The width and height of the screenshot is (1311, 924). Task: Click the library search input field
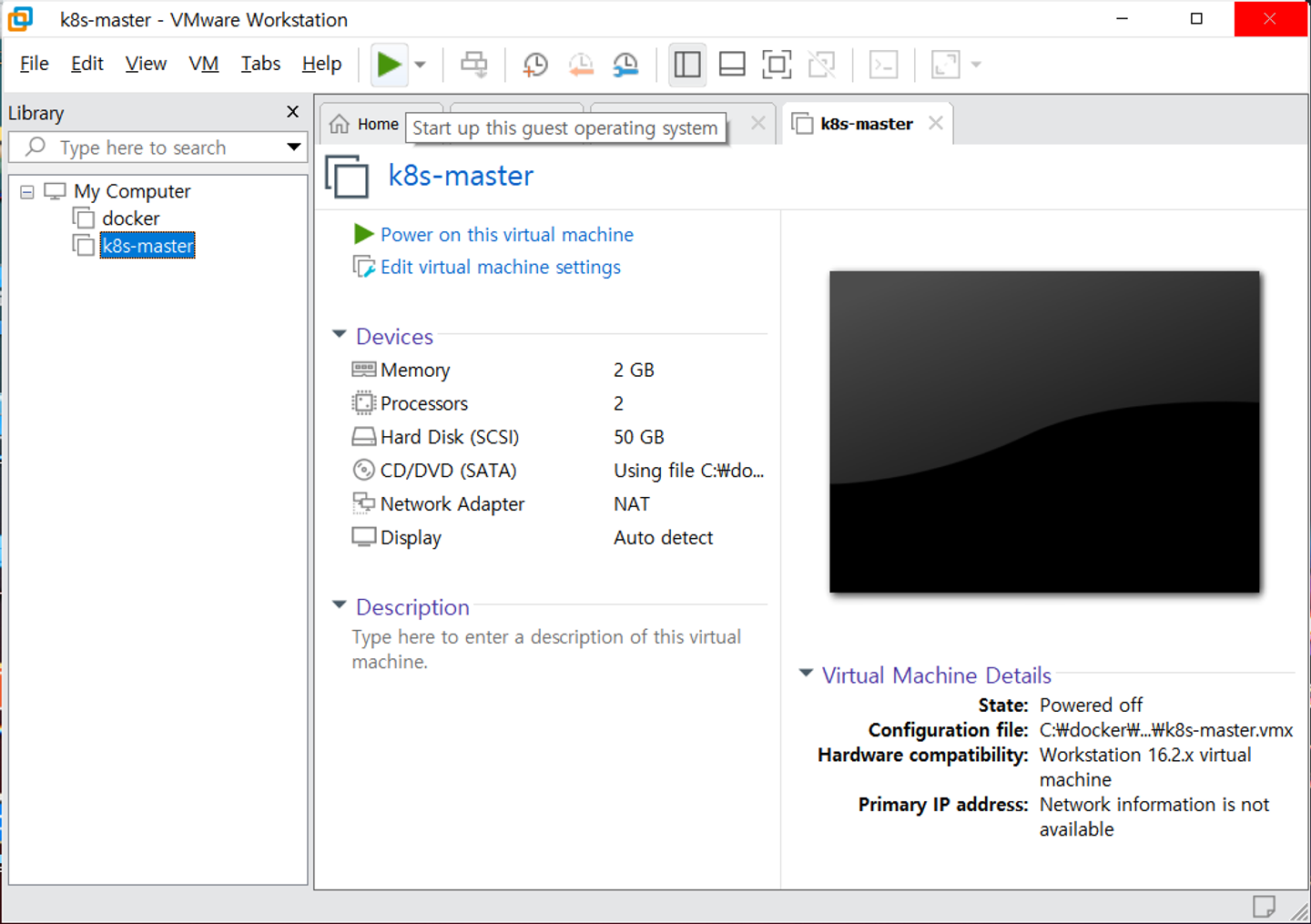146,147
